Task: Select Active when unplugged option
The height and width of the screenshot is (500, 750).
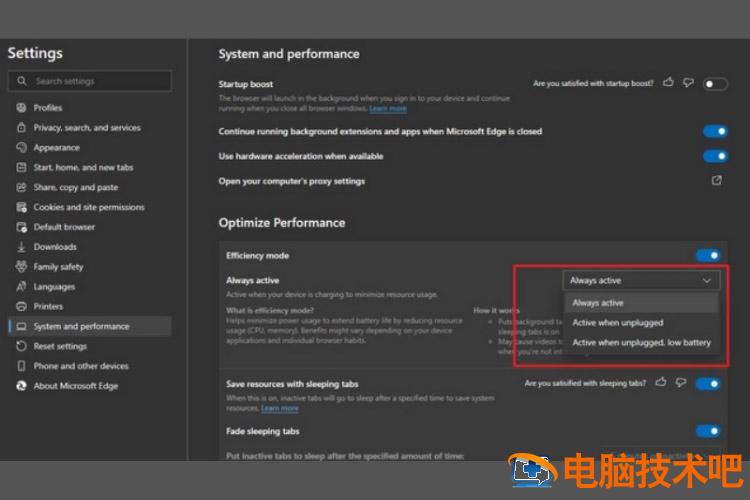Action: pos(641,322)
